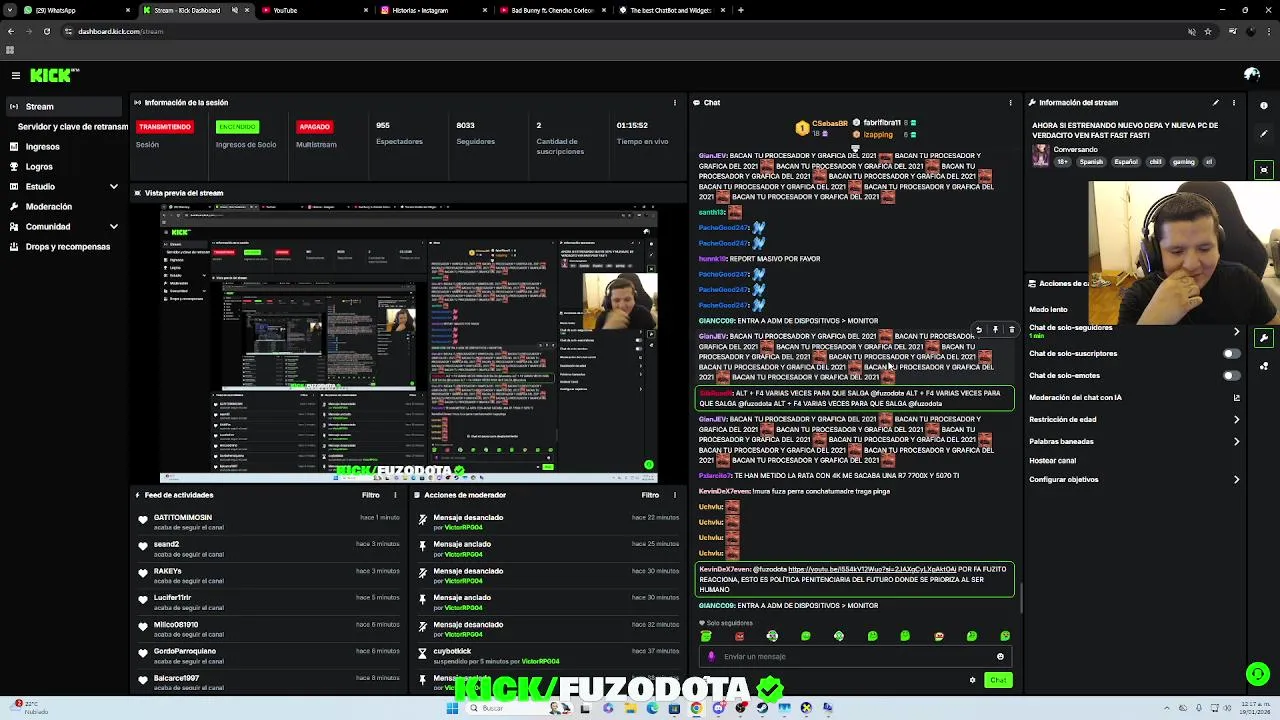Open the hamburger menu beside Kick logo
The width and height of the screenshot is (1280, 720).
(16, 75)
